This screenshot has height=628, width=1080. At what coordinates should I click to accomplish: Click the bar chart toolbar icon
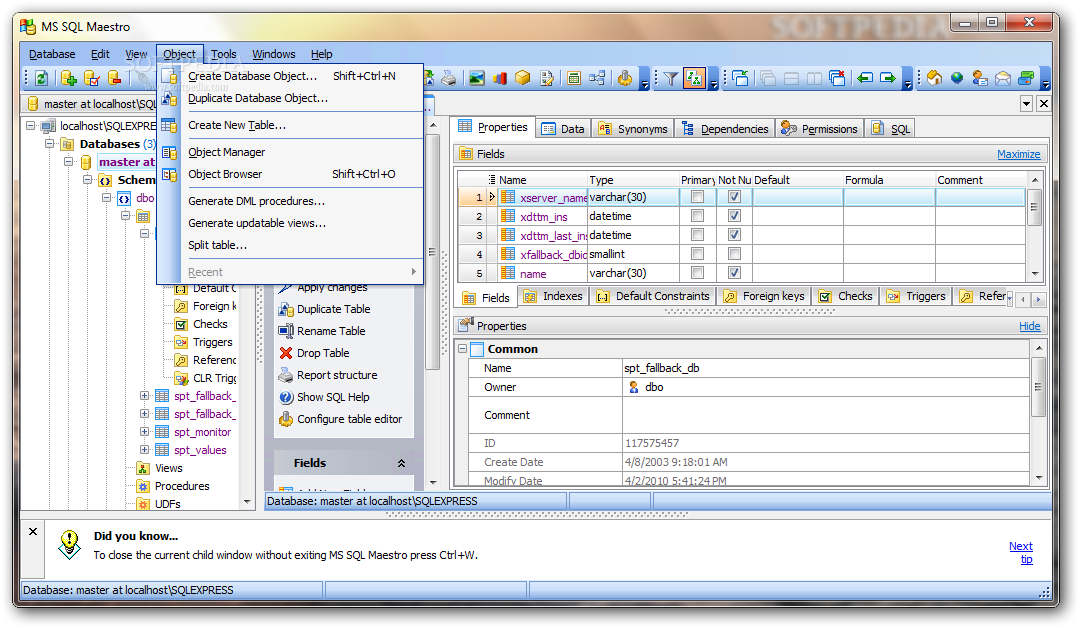[x=500, y=78]
